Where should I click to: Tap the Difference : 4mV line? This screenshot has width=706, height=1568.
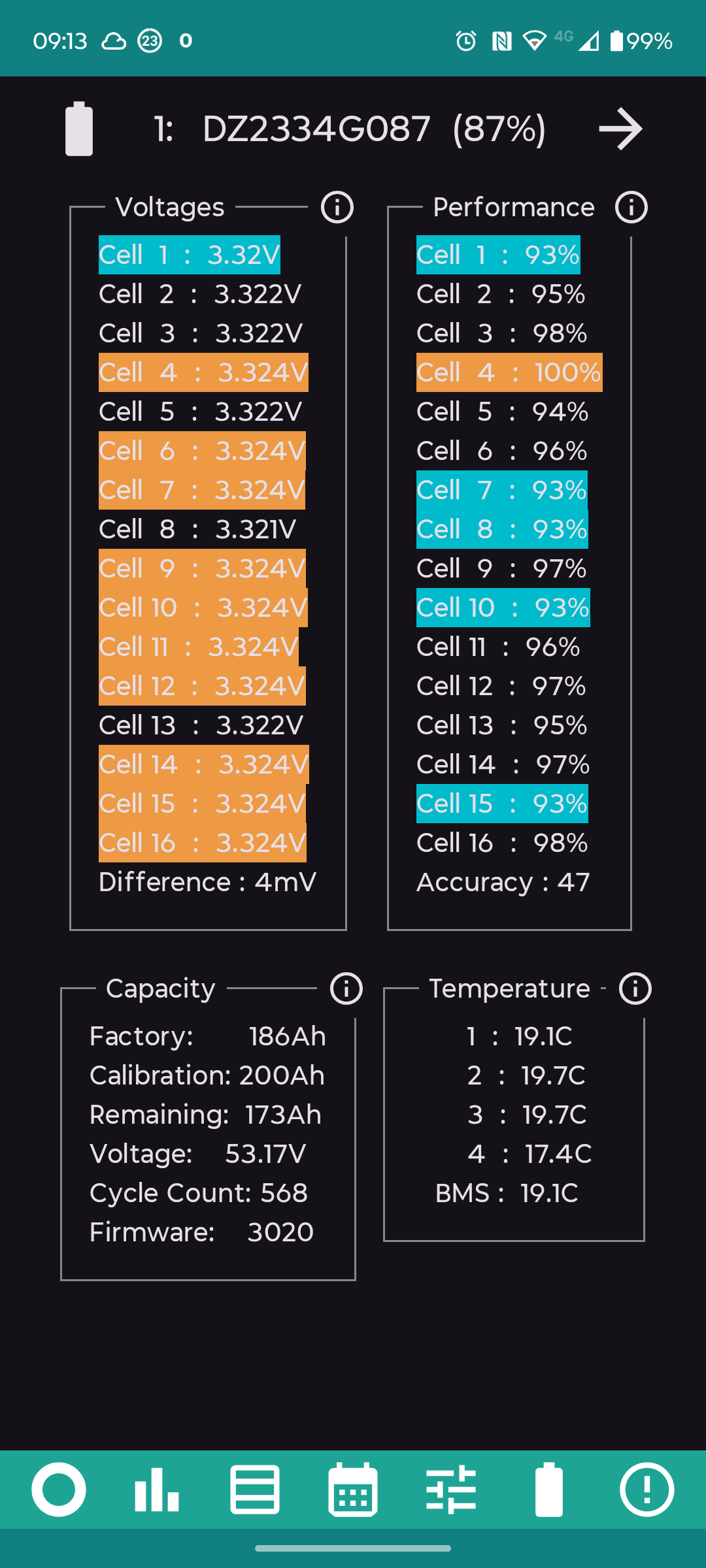click(x=207, y=882)
